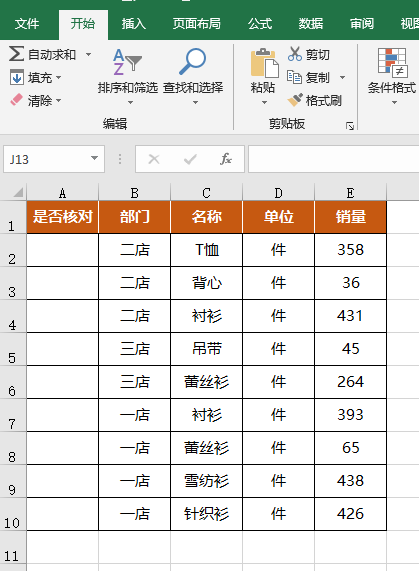Screen dimensions: 419x571
Task: Click the 粘贴 paste clipboard icon
Action: pos(265,63)
